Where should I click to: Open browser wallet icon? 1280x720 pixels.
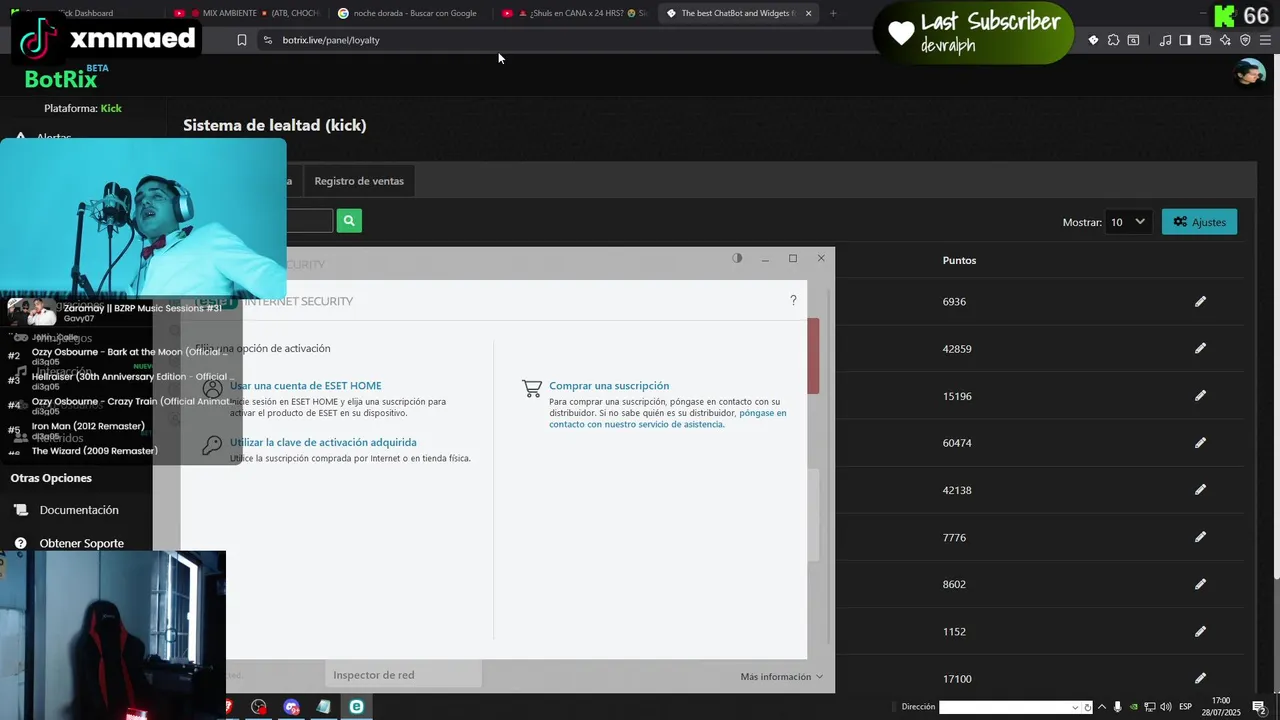click(x=1205, y=40)
